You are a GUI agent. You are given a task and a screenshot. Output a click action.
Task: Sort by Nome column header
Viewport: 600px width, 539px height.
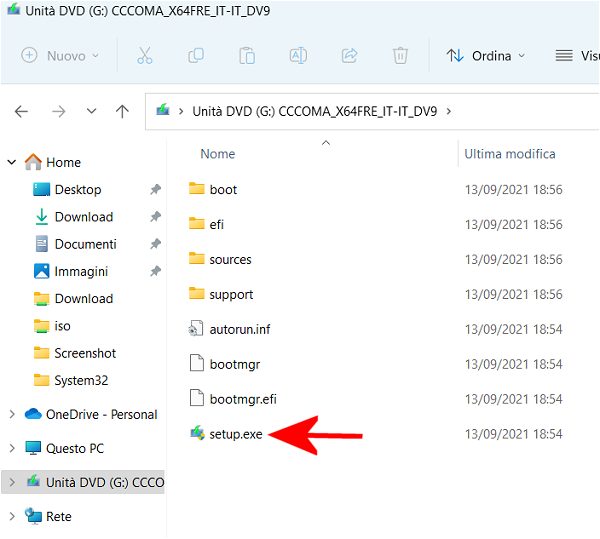[x=218, y=154]
